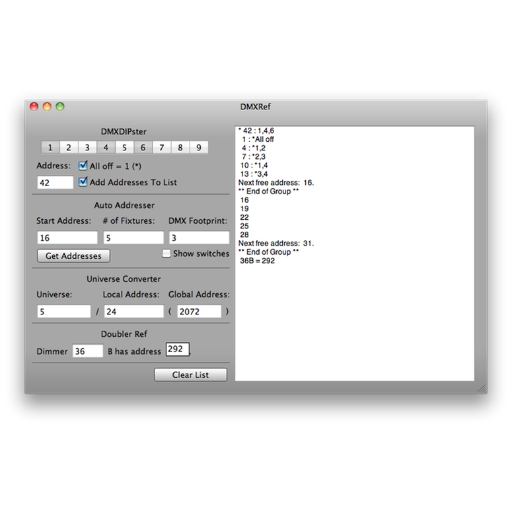
Task: Click the B address field showing 292
Action: pyautogui.click(x=178, y=349)
